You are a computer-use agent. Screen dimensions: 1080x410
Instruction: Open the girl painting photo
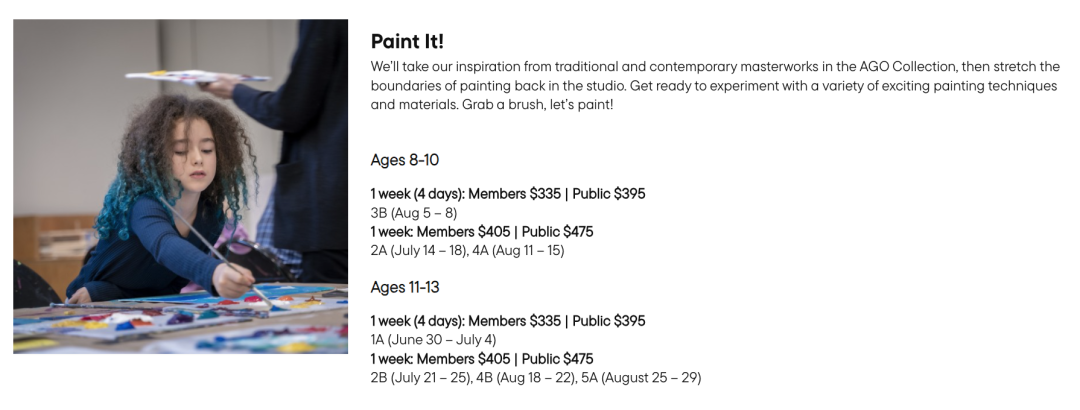coord(180,186)
